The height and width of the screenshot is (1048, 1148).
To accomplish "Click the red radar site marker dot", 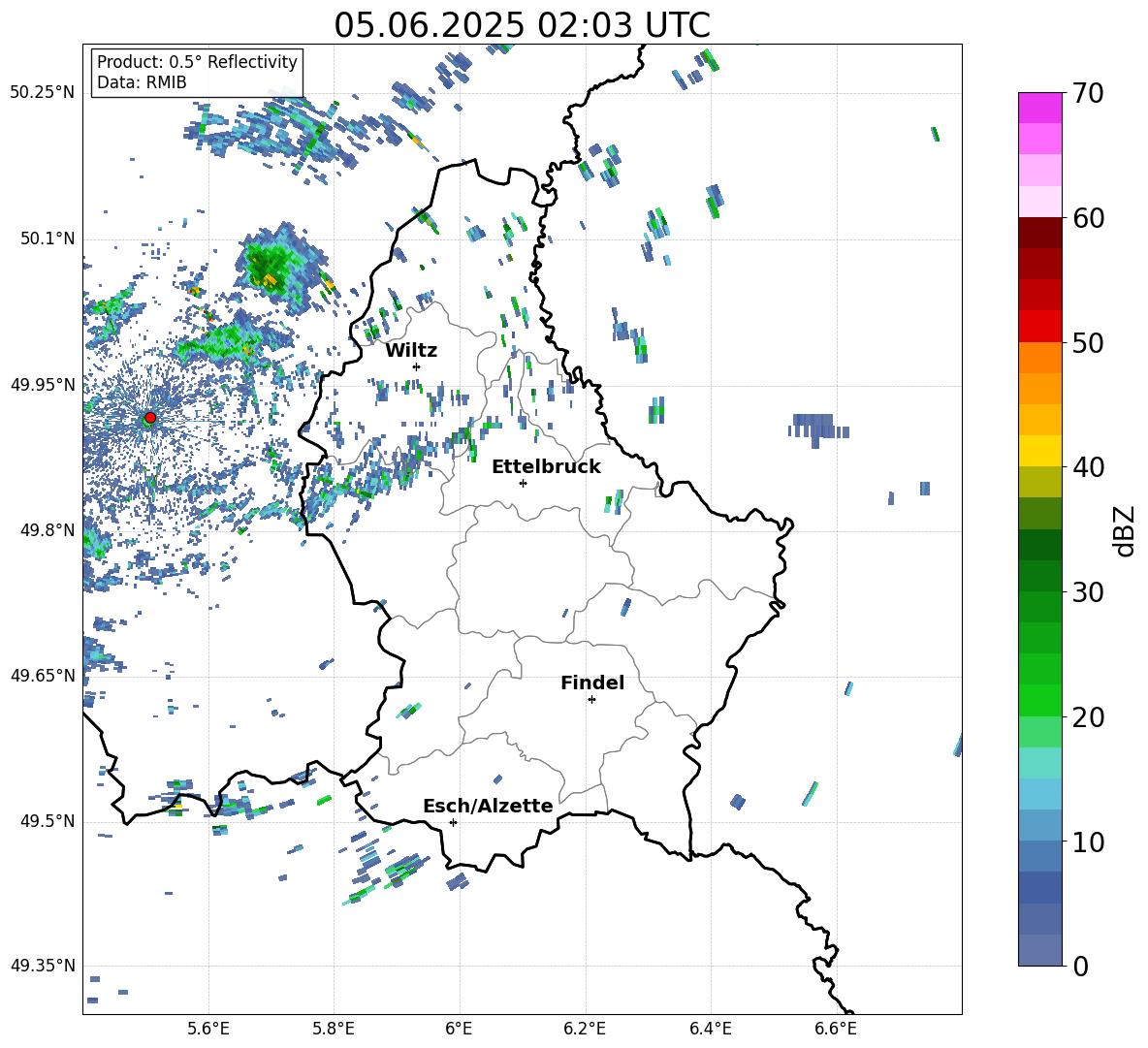I will (x=150, y=418).
